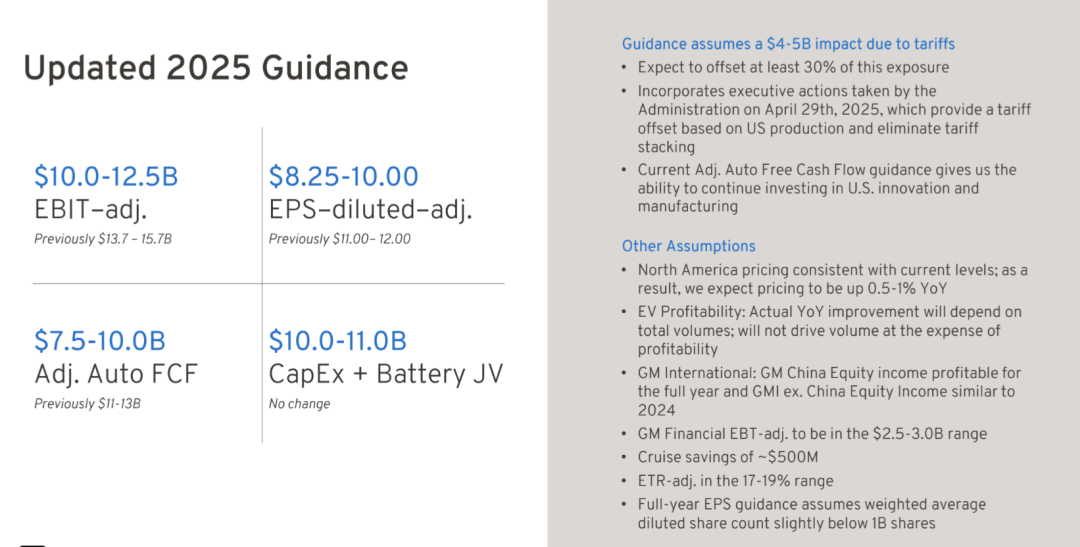Select the Previously $13.7 – 15.7B note
This screenshot has width=1080, height=547.
103,239
